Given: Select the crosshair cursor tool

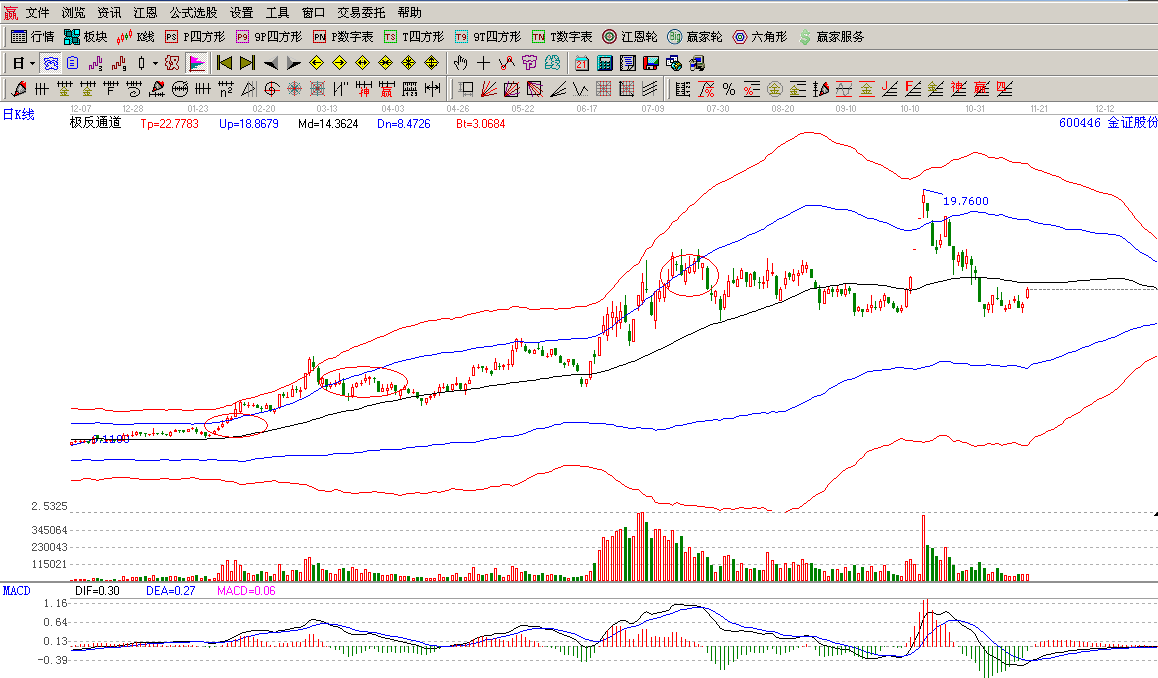Looking at the screenshot, I should [484, 63].
